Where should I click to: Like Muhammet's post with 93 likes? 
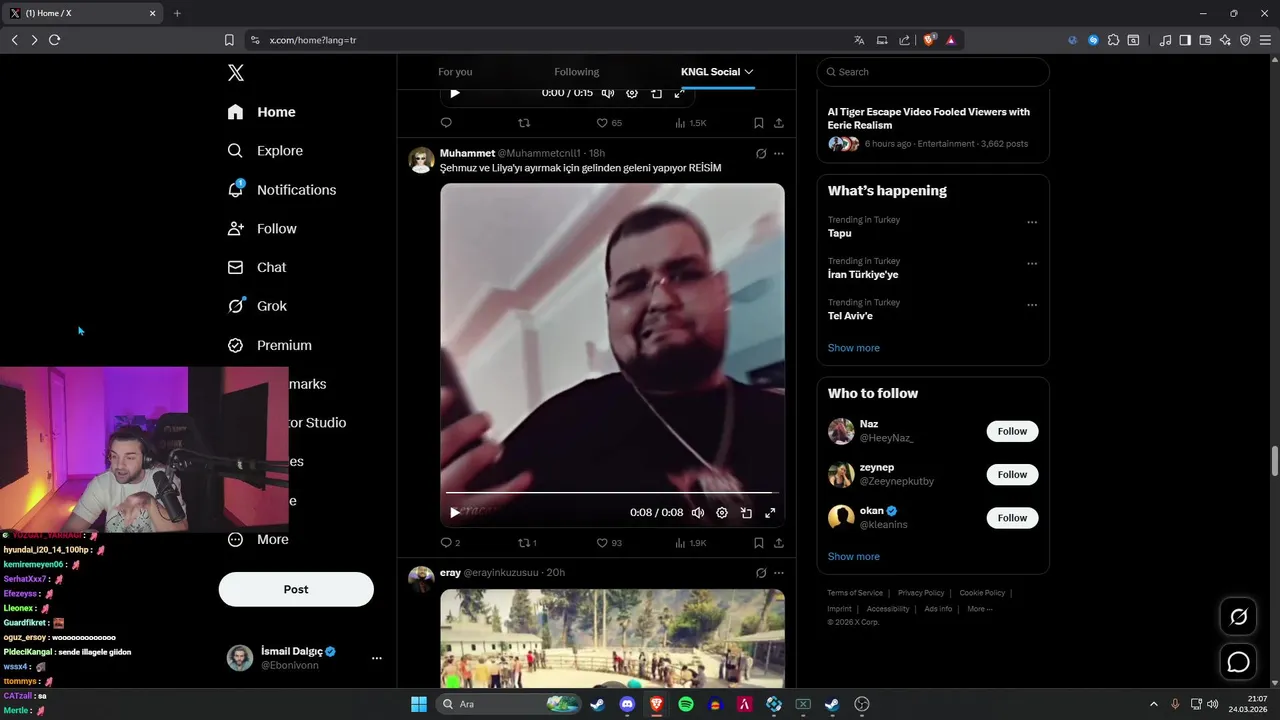point(609,543)
